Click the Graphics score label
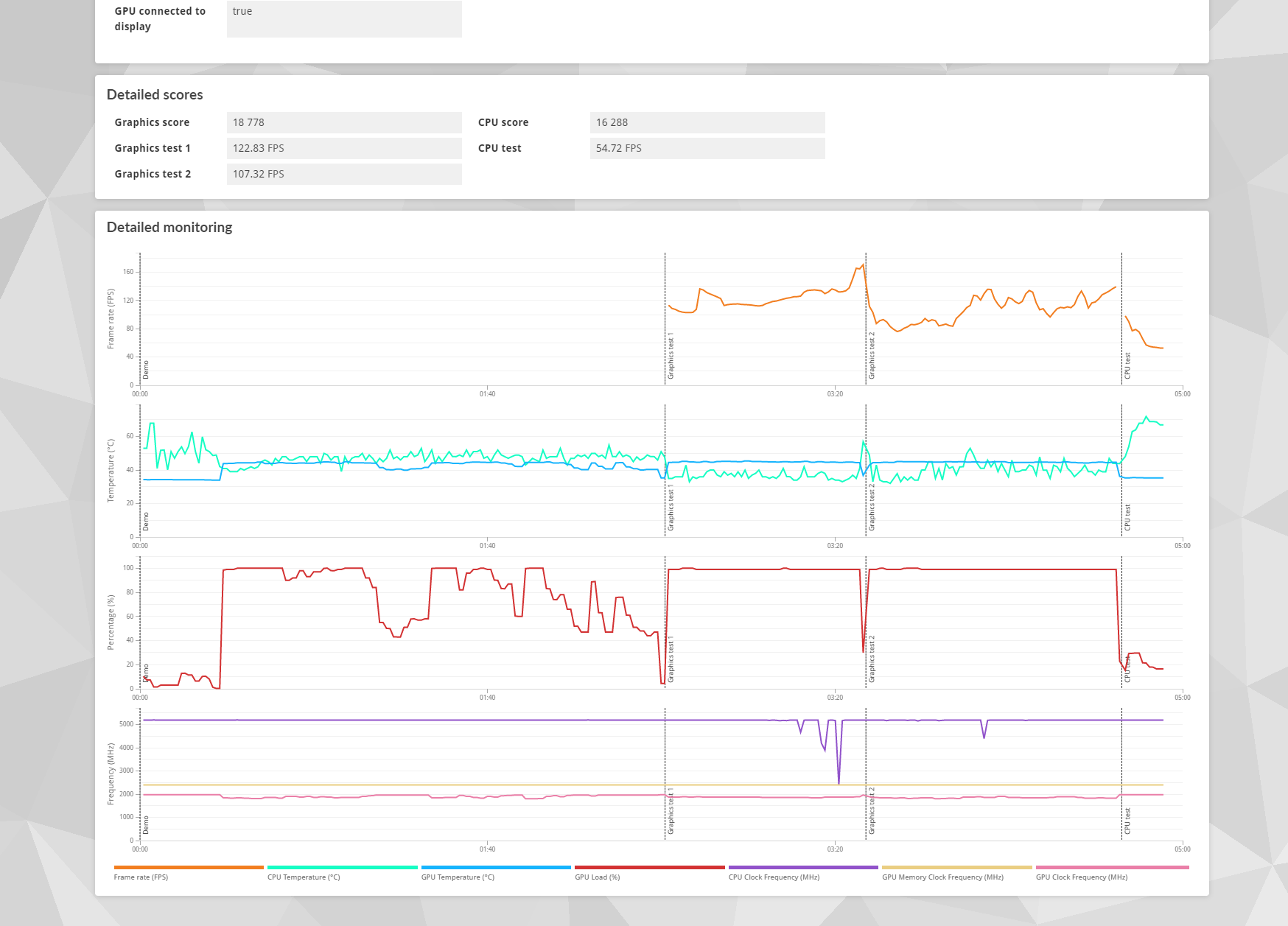Image resolution: width=1288 pixels, height=926 pixels. [152, 122]
